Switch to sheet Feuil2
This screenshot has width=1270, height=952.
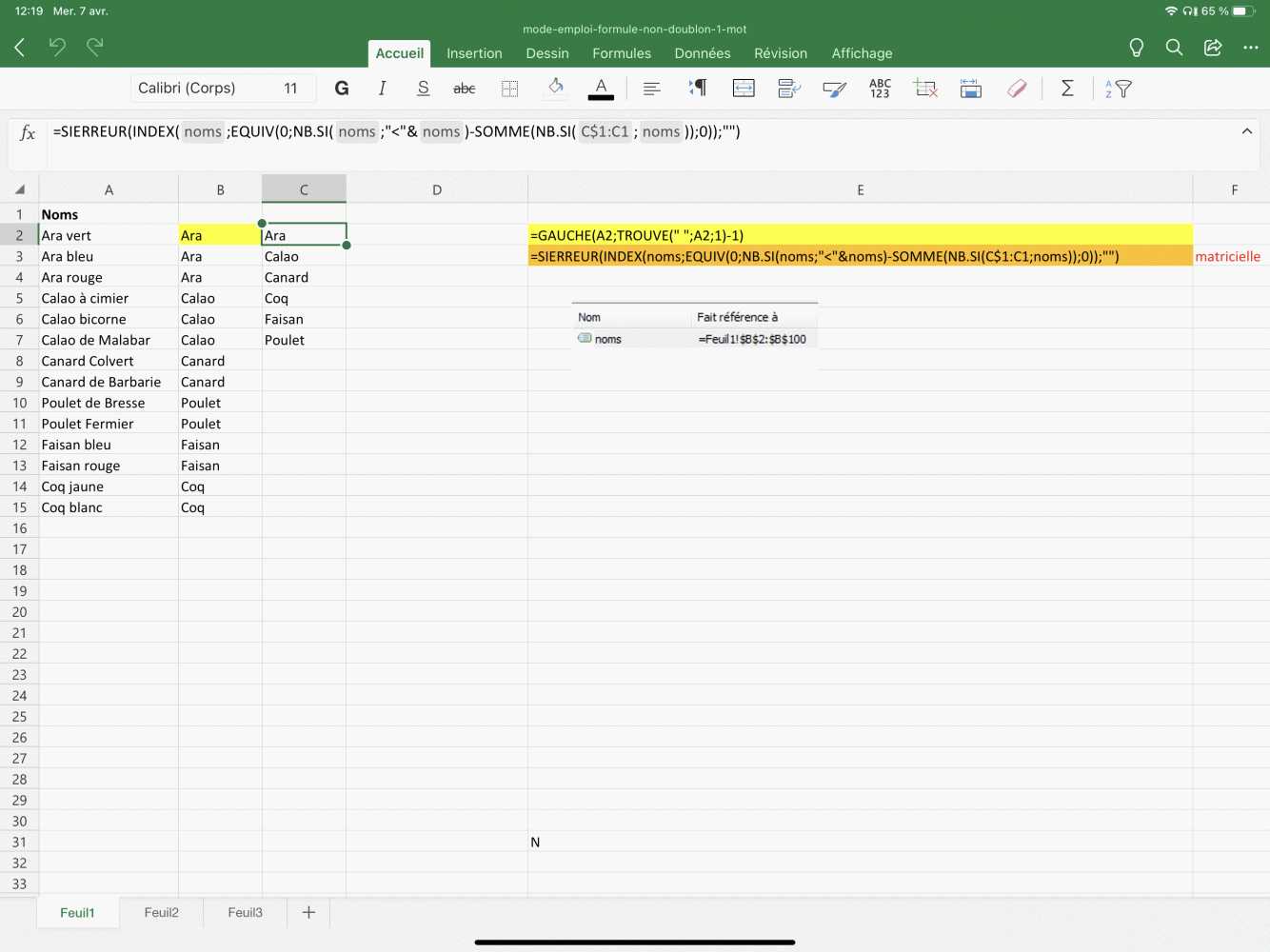[x=162, y=912]
